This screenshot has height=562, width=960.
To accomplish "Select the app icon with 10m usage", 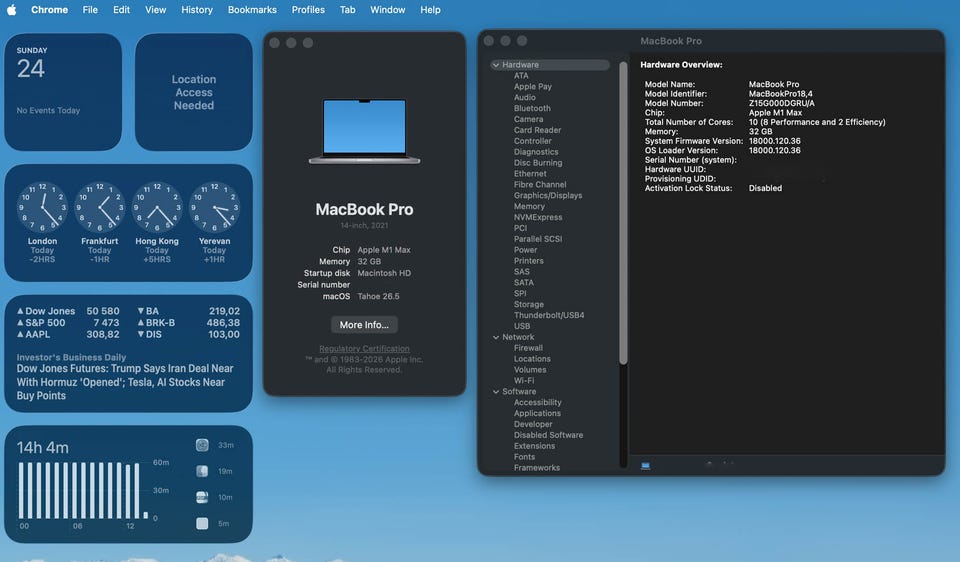I will coord(202,497).
